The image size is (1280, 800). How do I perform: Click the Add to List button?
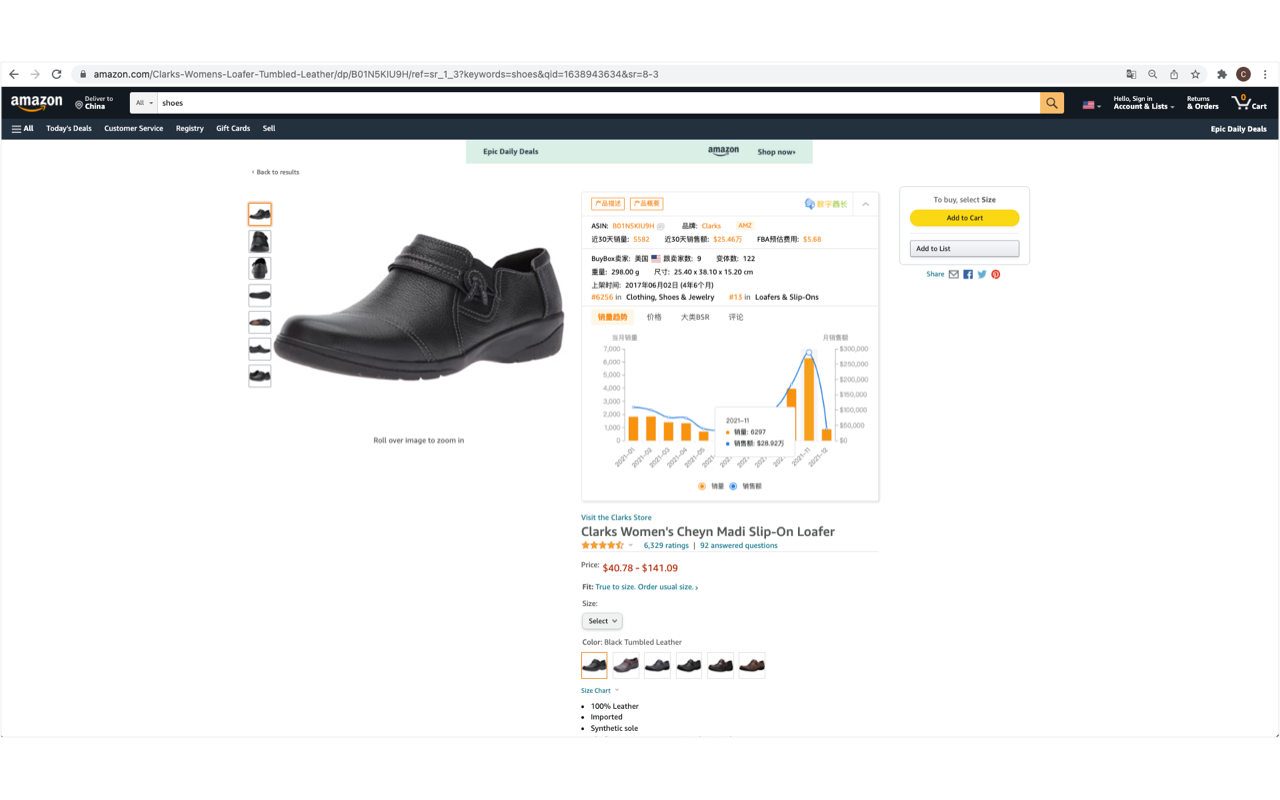click(964, 248)
